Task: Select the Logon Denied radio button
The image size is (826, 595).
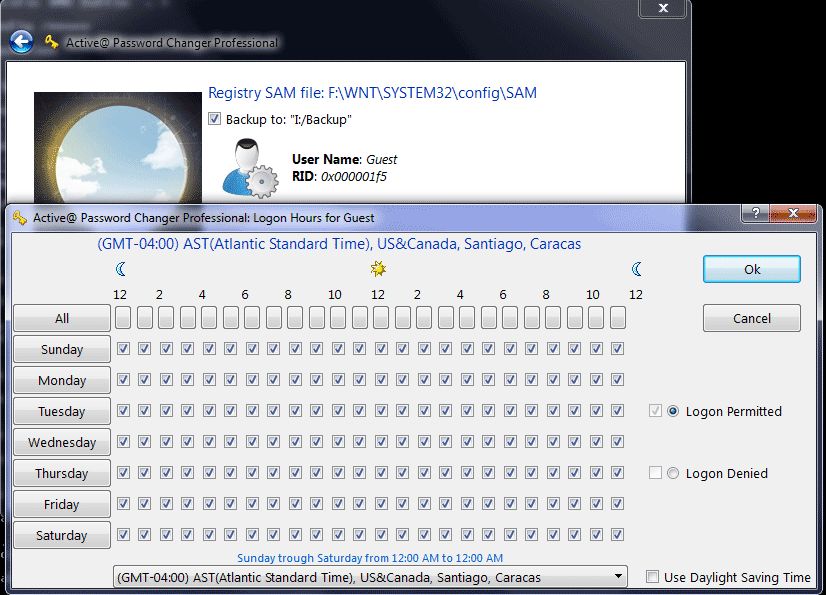Action: [x=673, y=473]
